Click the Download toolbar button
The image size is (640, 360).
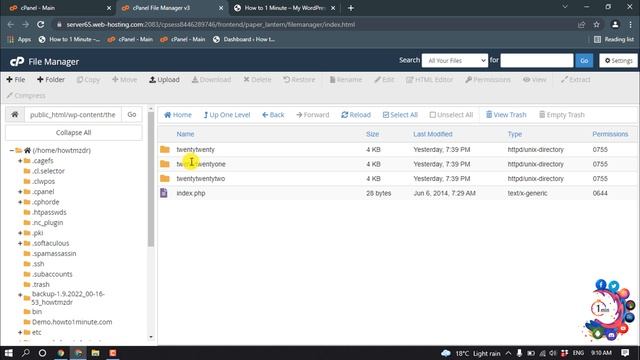coord(211,80)
